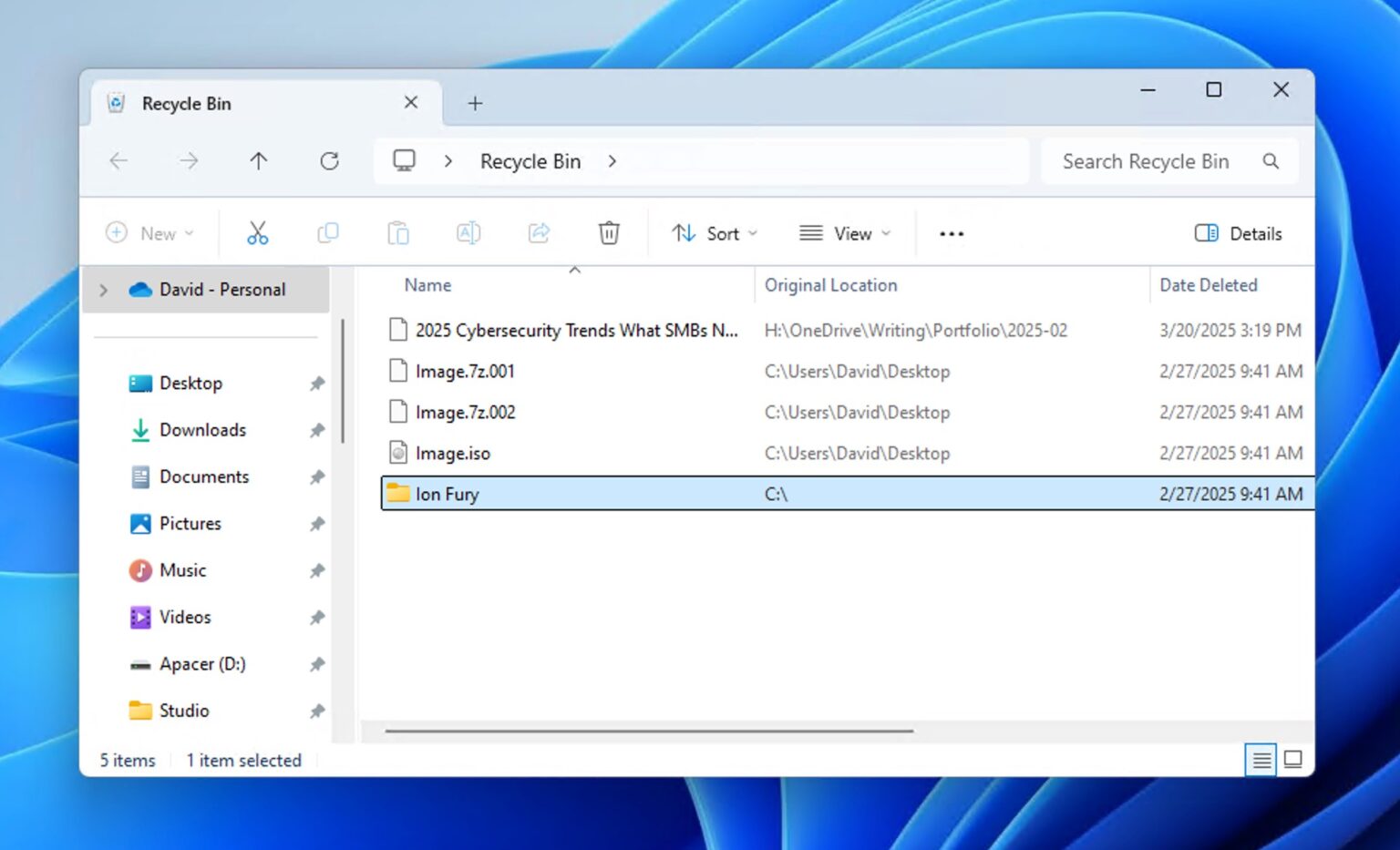Click the Paste icon in toolbar
This screenshot has width=1400, height=850.
[397, 233]
